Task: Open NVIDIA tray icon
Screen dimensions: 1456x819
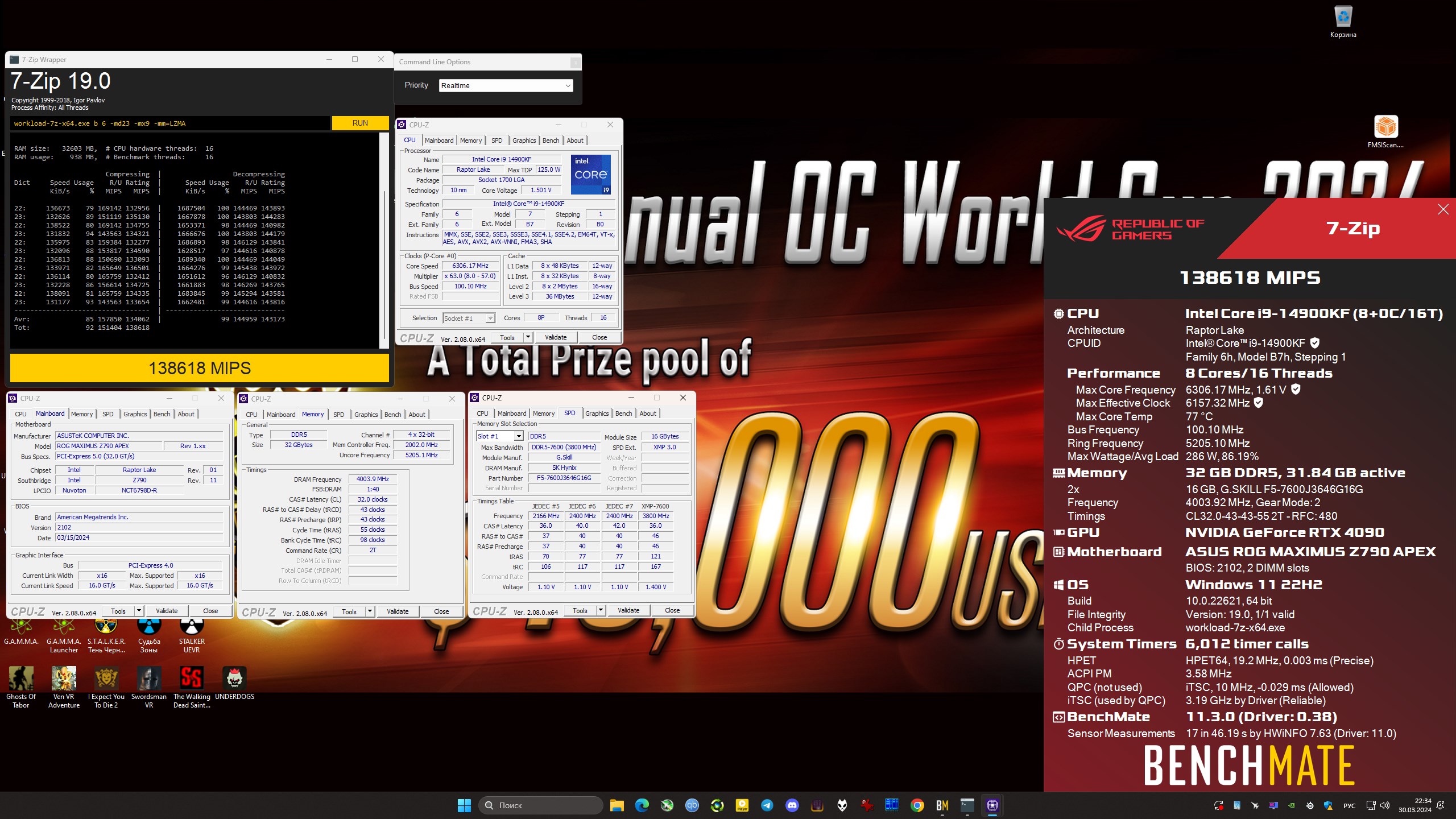Action: 1292,805
